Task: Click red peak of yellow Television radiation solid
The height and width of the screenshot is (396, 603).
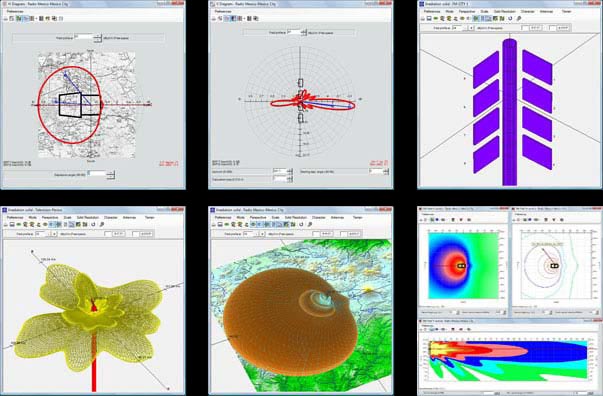Action: coord(93,305)
